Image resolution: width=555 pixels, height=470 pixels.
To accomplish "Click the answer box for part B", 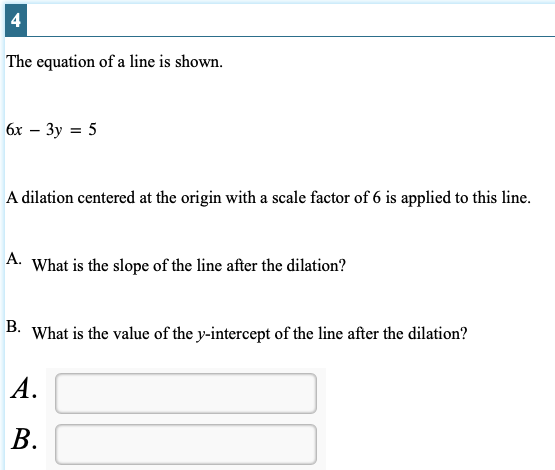I will tap(186, 445).
